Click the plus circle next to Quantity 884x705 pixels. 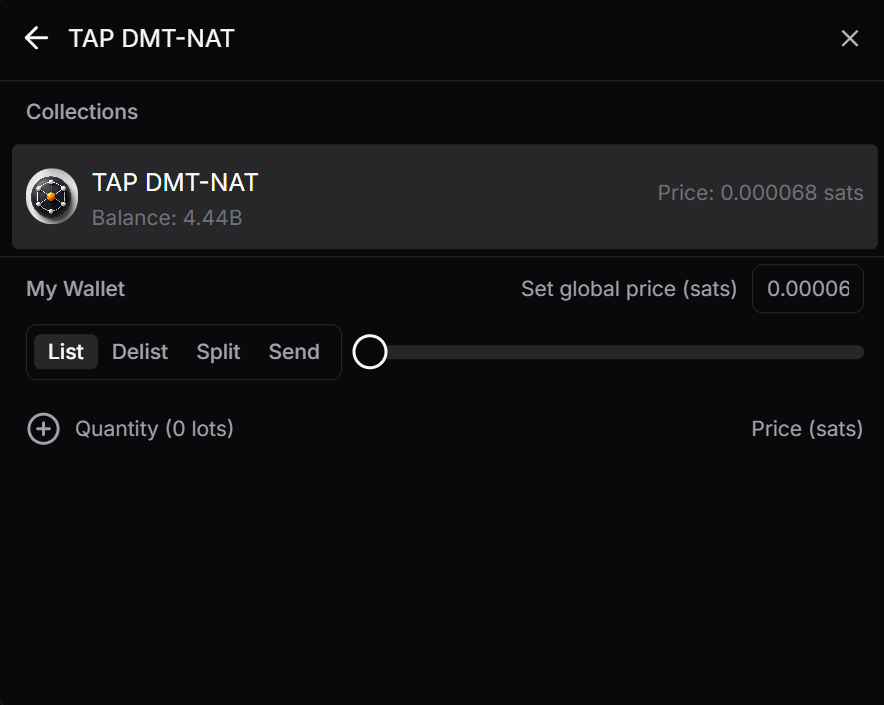[x=43, y=429]
